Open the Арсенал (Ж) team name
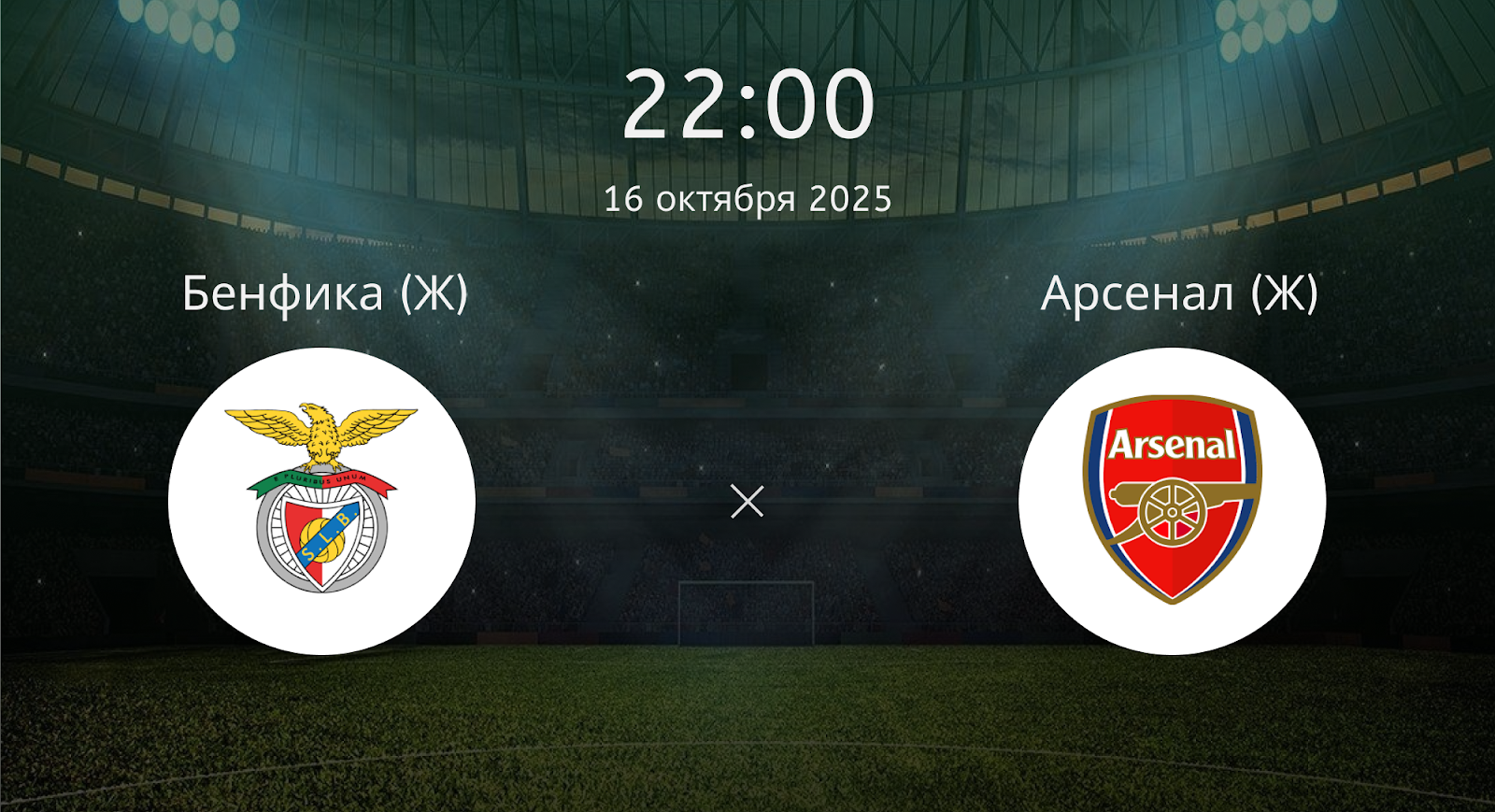 (1179, 293)
